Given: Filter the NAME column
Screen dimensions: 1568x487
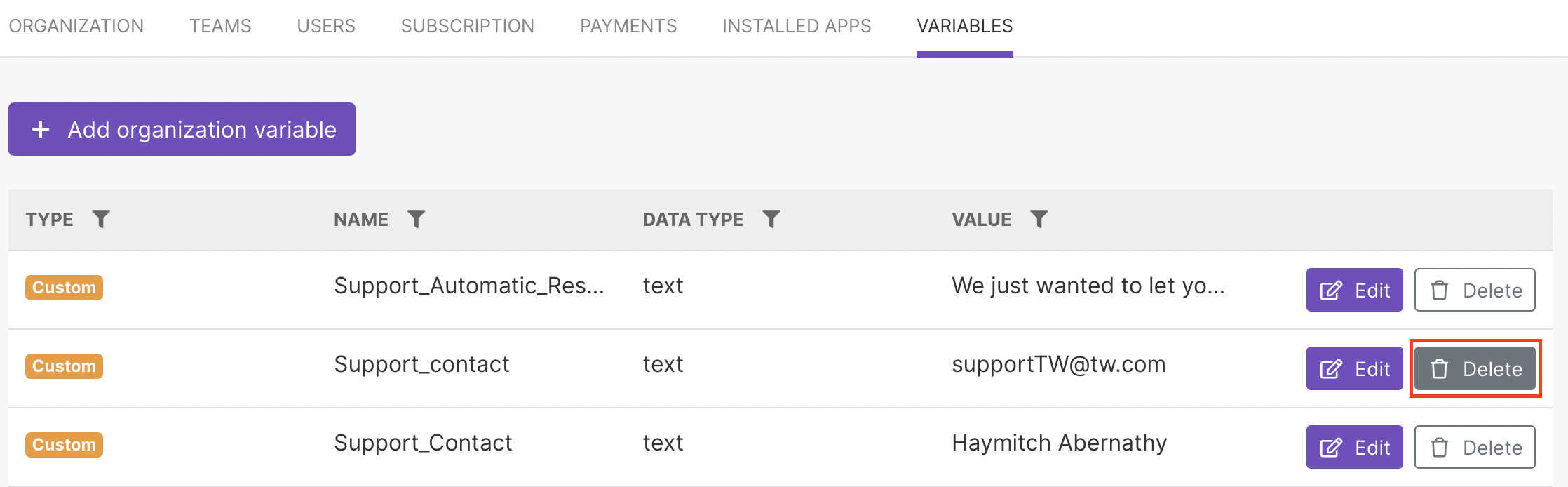Looking at the screenshot, I should 416,220.
